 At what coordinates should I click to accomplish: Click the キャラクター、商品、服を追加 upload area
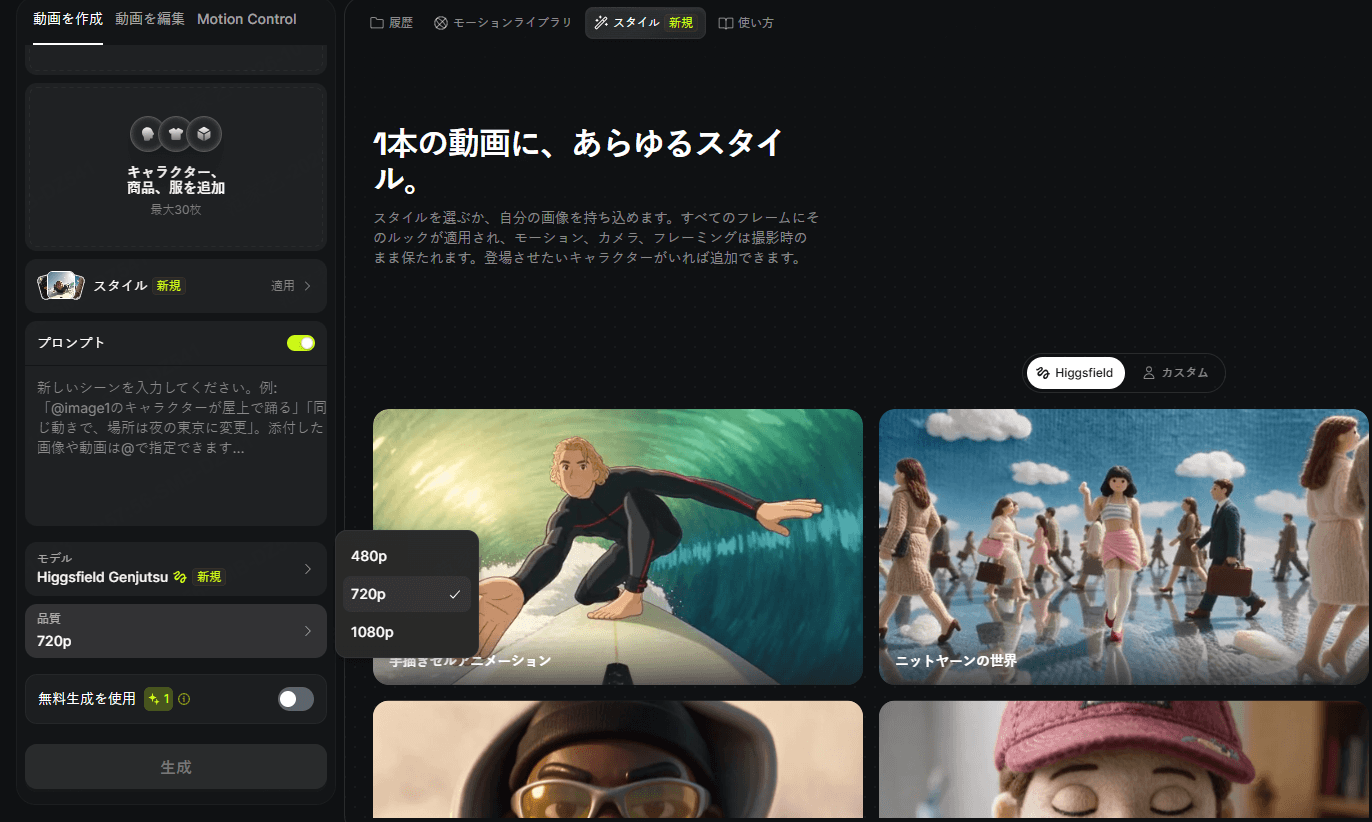(x=176, y=167)
